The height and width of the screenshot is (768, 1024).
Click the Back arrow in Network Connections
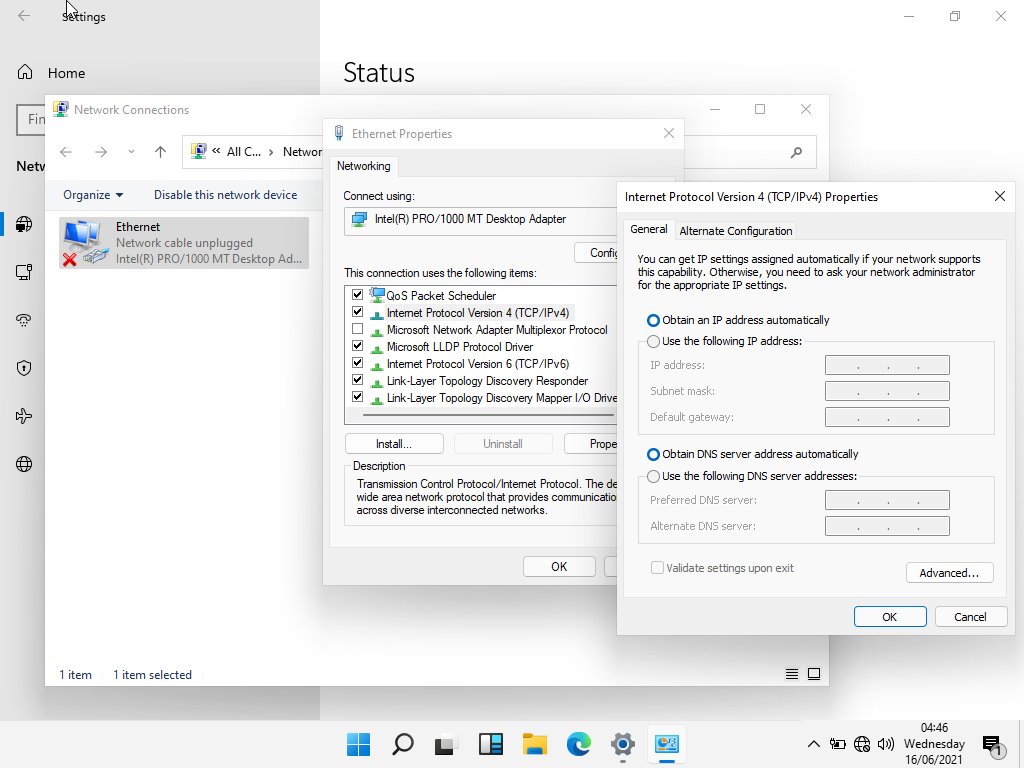(66, 152)
